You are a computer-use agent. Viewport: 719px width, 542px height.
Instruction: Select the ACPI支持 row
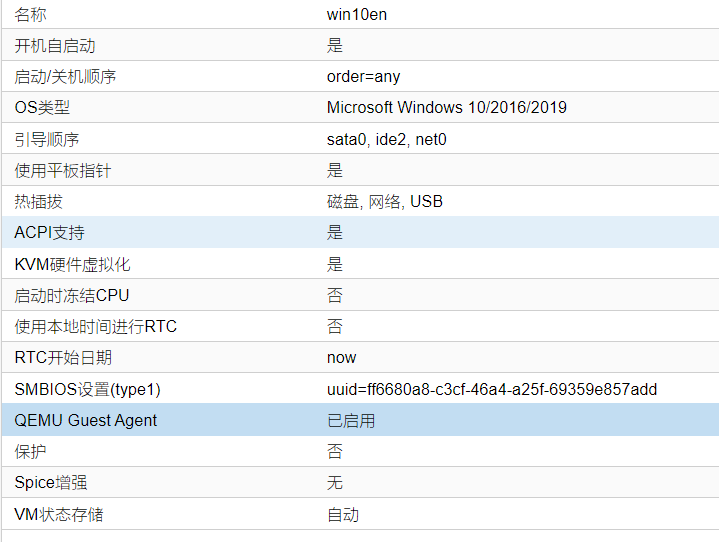(x=360, y=232)
